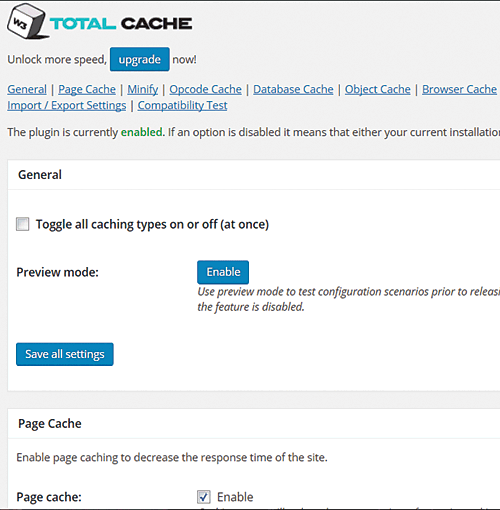The width and height of the screenshot is (500, 510).
Task: Enable Preview mode button
Action: point(223,272)
